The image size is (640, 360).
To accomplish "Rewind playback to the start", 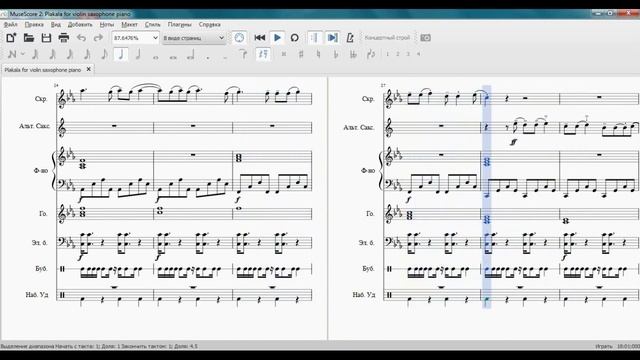I will [x=260, y=38].
